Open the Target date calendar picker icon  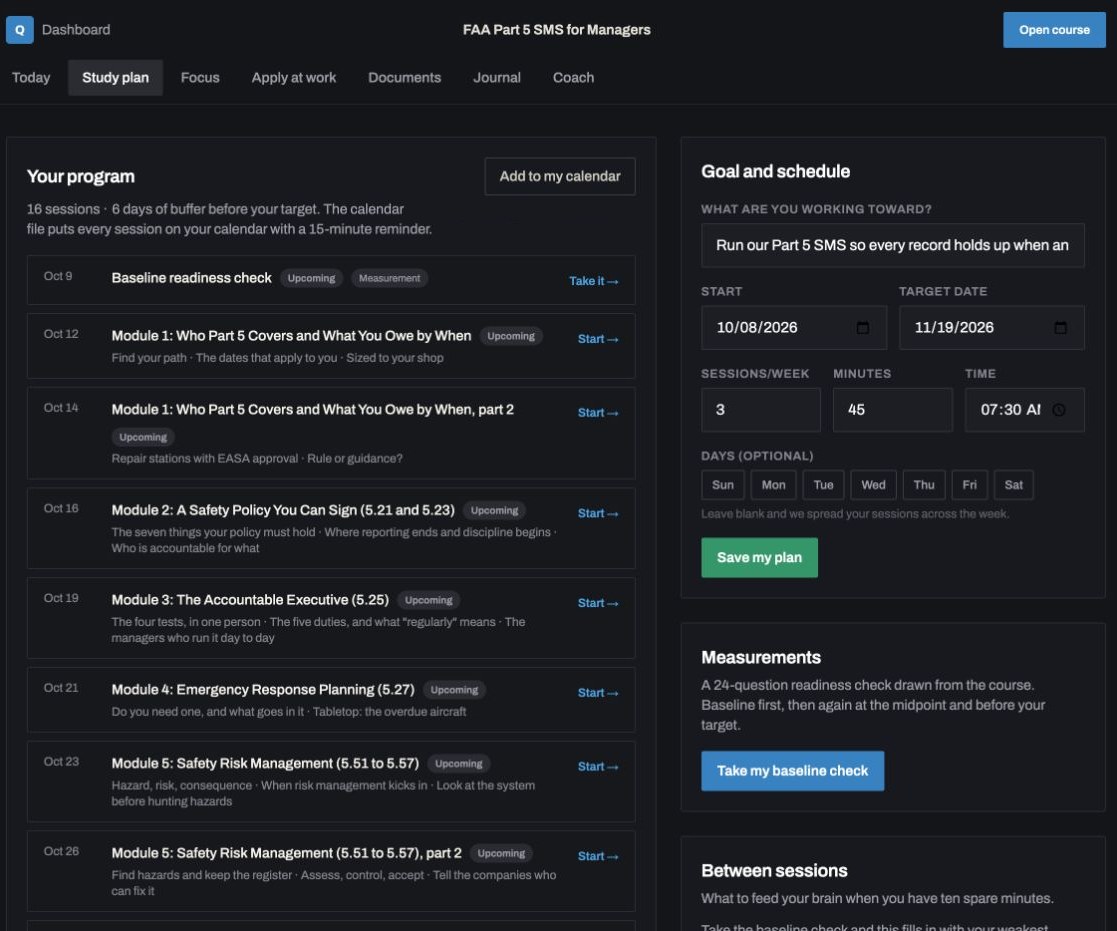point(1061,328)
